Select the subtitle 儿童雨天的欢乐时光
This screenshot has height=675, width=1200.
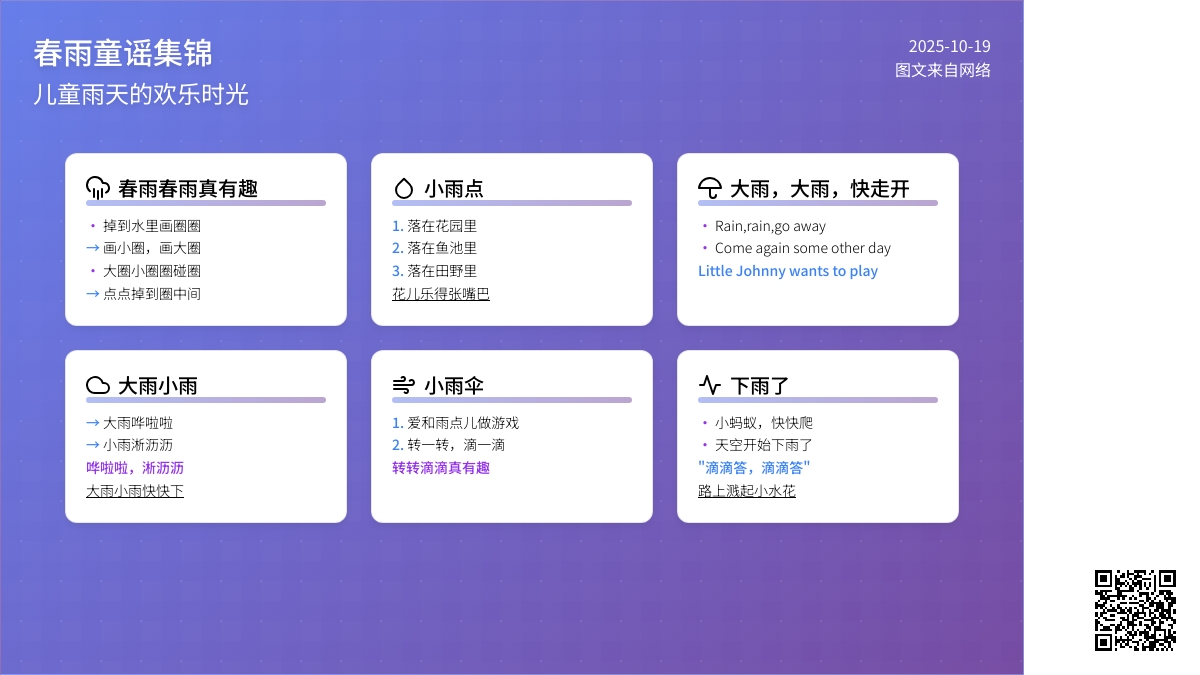click(140, 95)
